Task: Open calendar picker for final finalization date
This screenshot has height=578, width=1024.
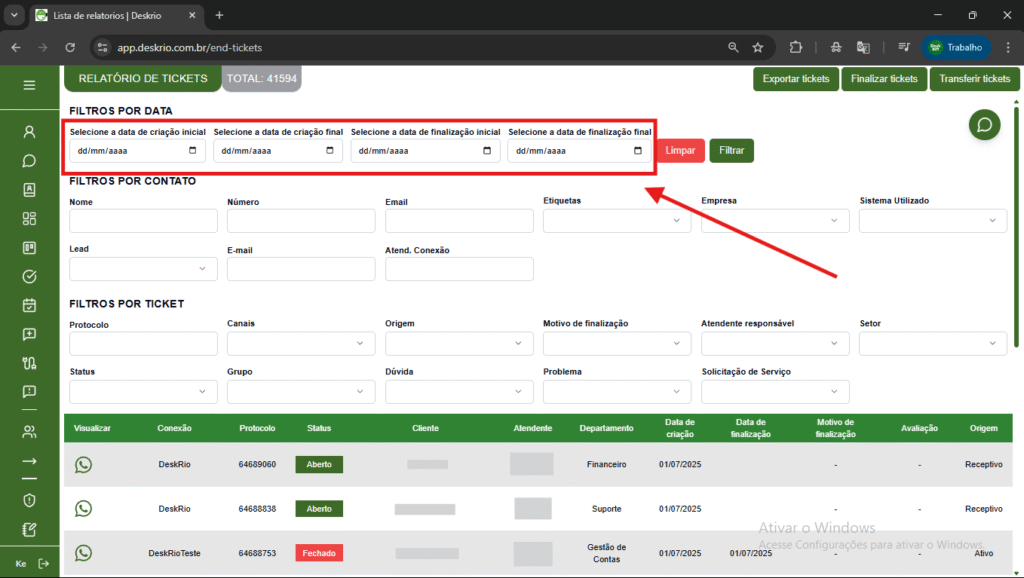Action: 638,150
